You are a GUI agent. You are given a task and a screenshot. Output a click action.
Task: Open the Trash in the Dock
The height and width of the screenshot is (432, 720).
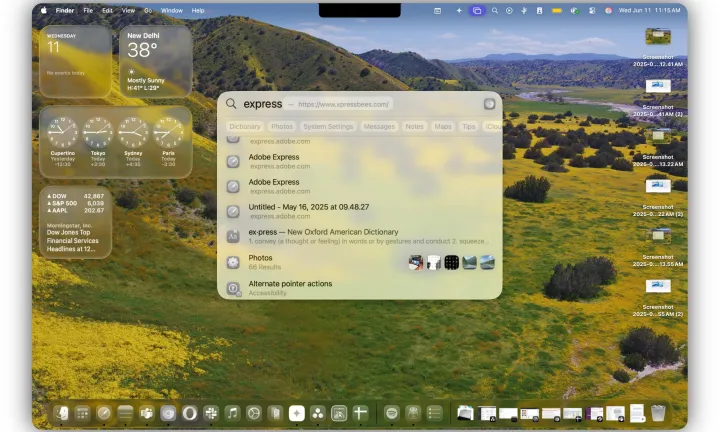click(658, 413)
